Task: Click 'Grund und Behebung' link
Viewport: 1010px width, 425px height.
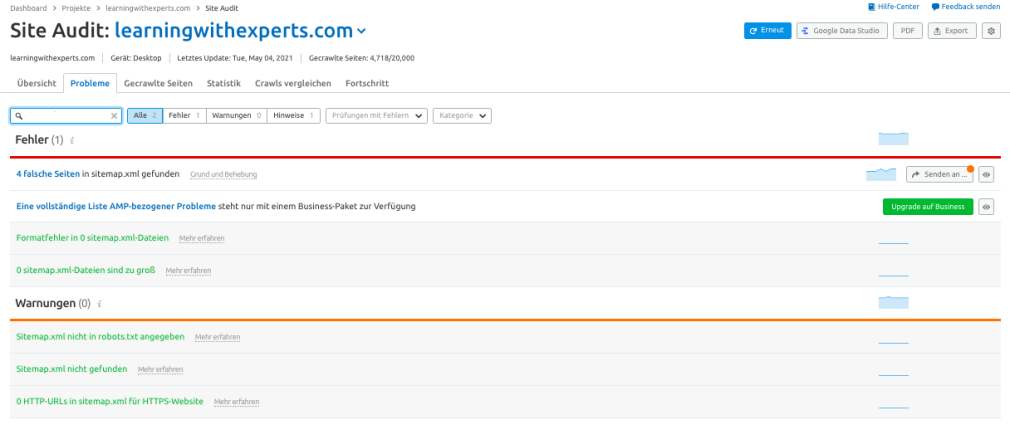Action: [x=224, y=175]
